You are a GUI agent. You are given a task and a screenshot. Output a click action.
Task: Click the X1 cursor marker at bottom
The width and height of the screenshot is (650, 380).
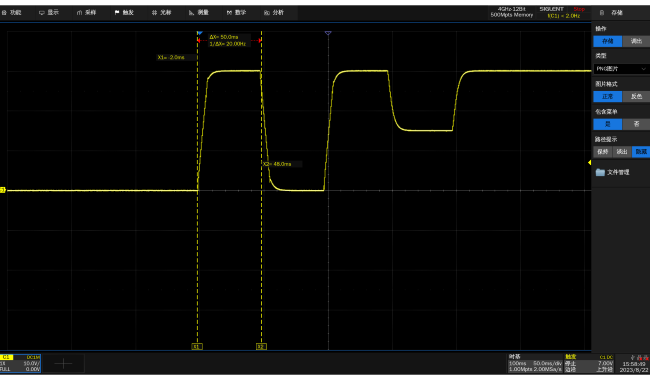click(197, 346)
